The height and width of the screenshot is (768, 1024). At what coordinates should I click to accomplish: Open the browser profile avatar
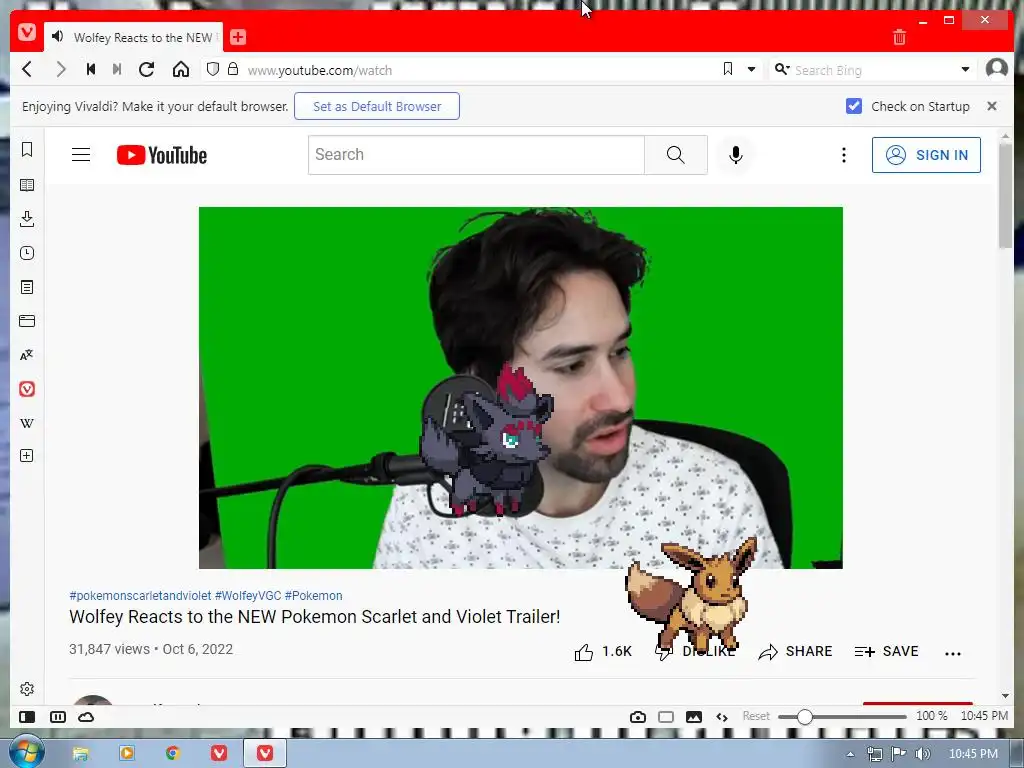coord(997,68)
